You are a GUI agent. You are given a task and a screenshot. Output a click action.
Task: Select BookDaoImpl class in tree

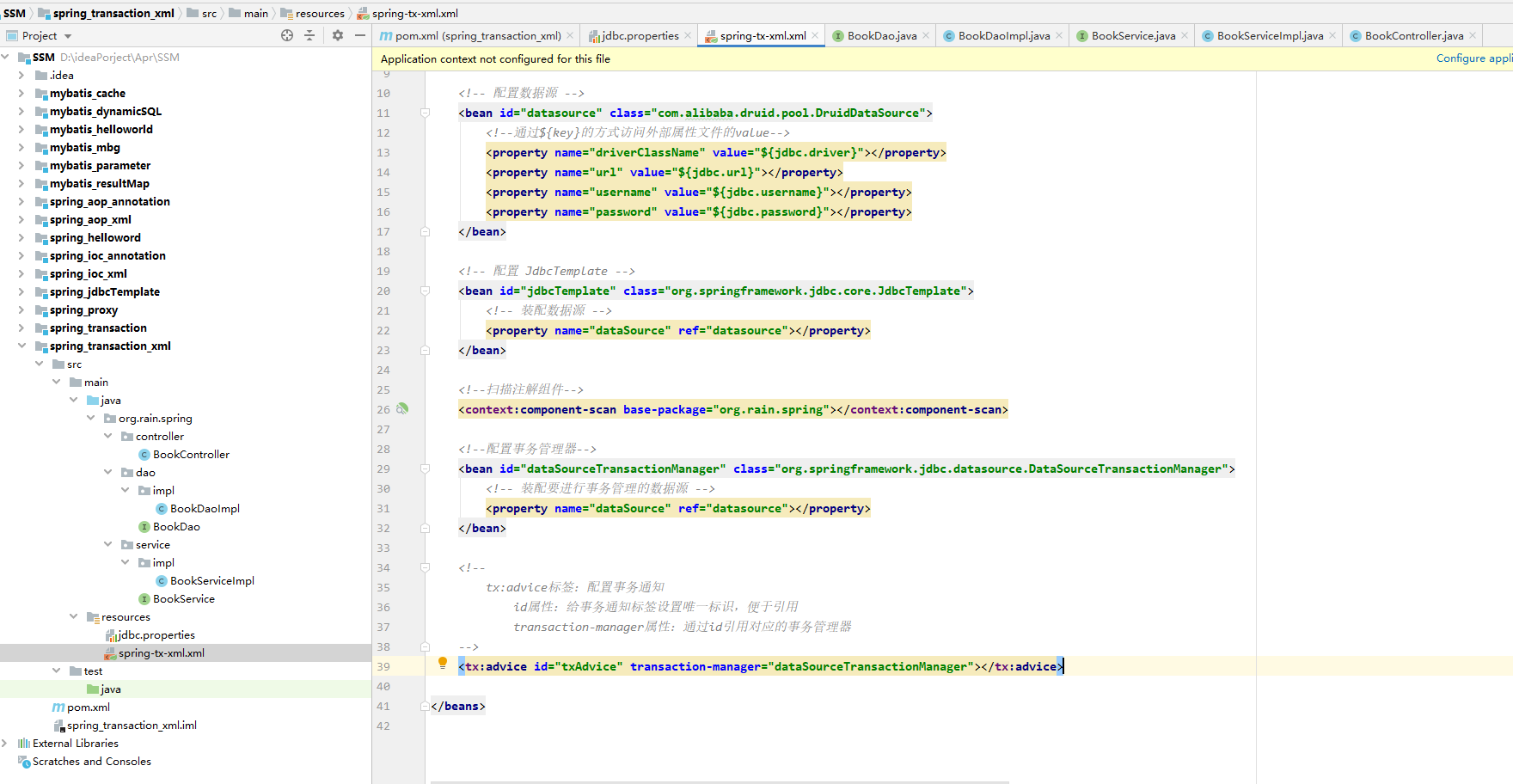205,508
